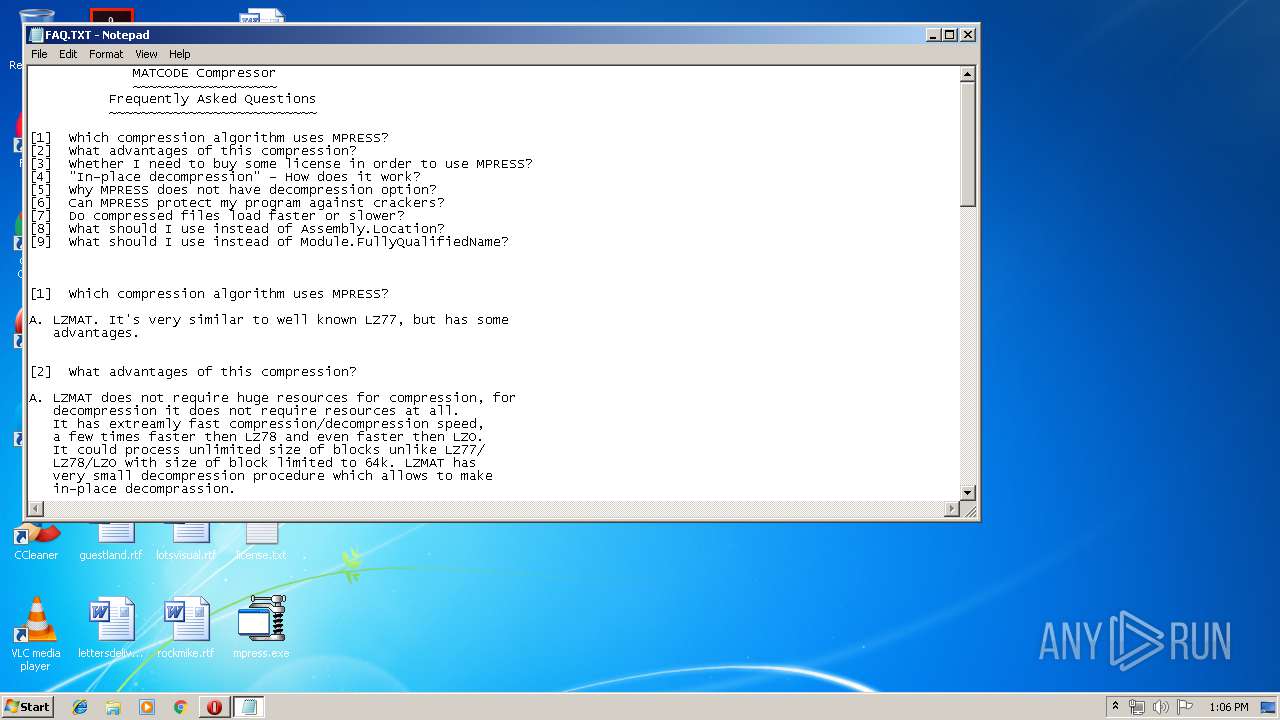The image size is (1280, 720).
Task: Select the rockmike.rtf desktop file
Action: 186,628
